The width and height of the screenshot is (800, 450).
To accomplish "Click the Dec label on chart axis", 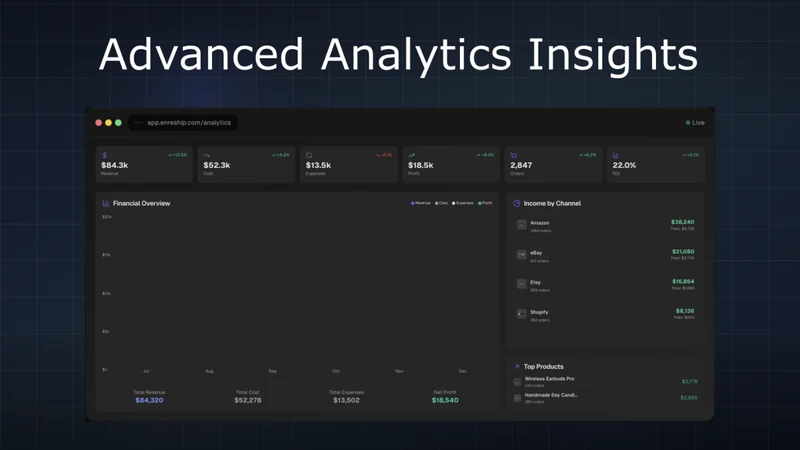I will point(462,371).
